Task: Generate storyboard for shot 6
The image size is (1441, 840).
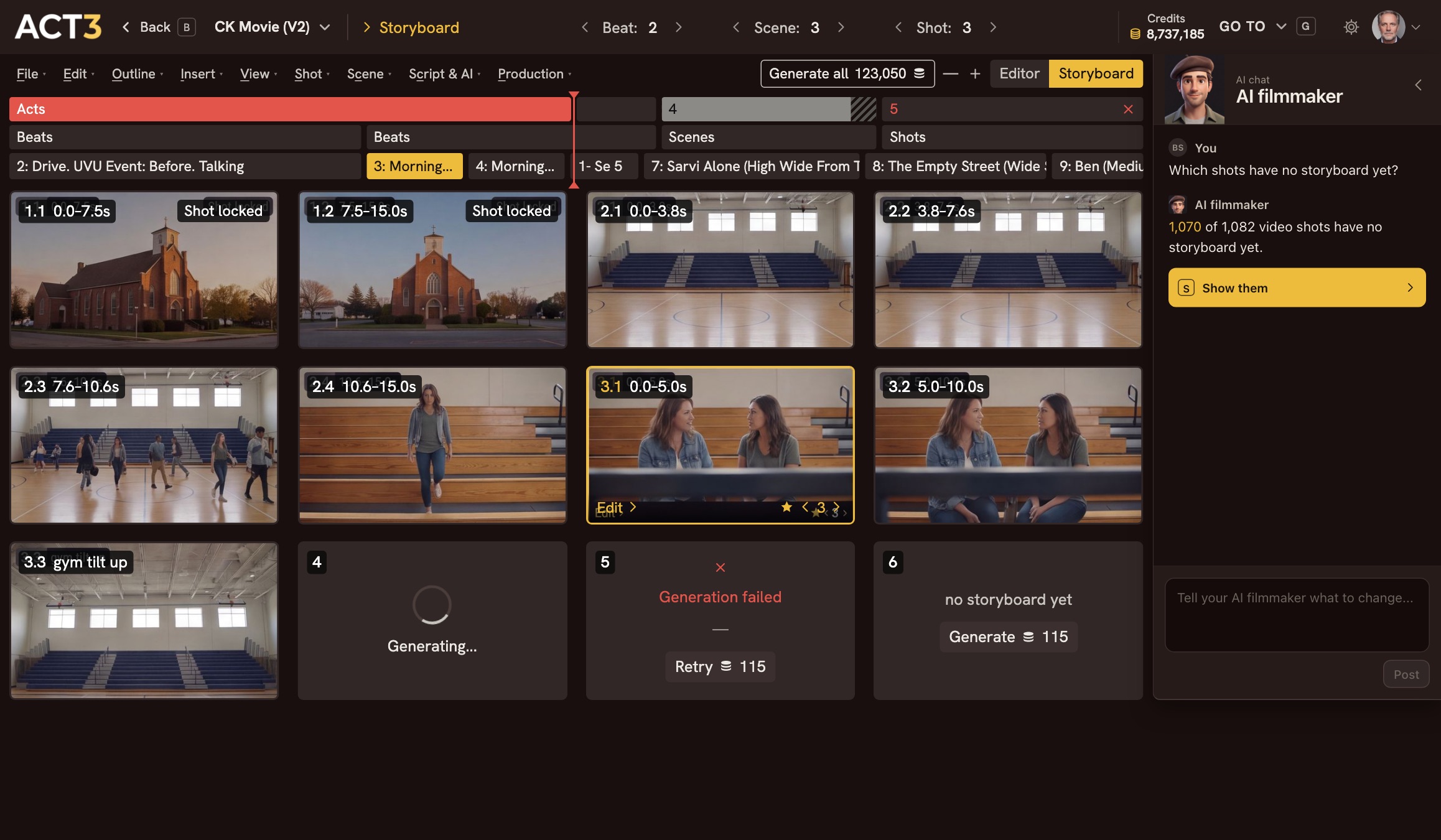Action: pos(1008,637)
